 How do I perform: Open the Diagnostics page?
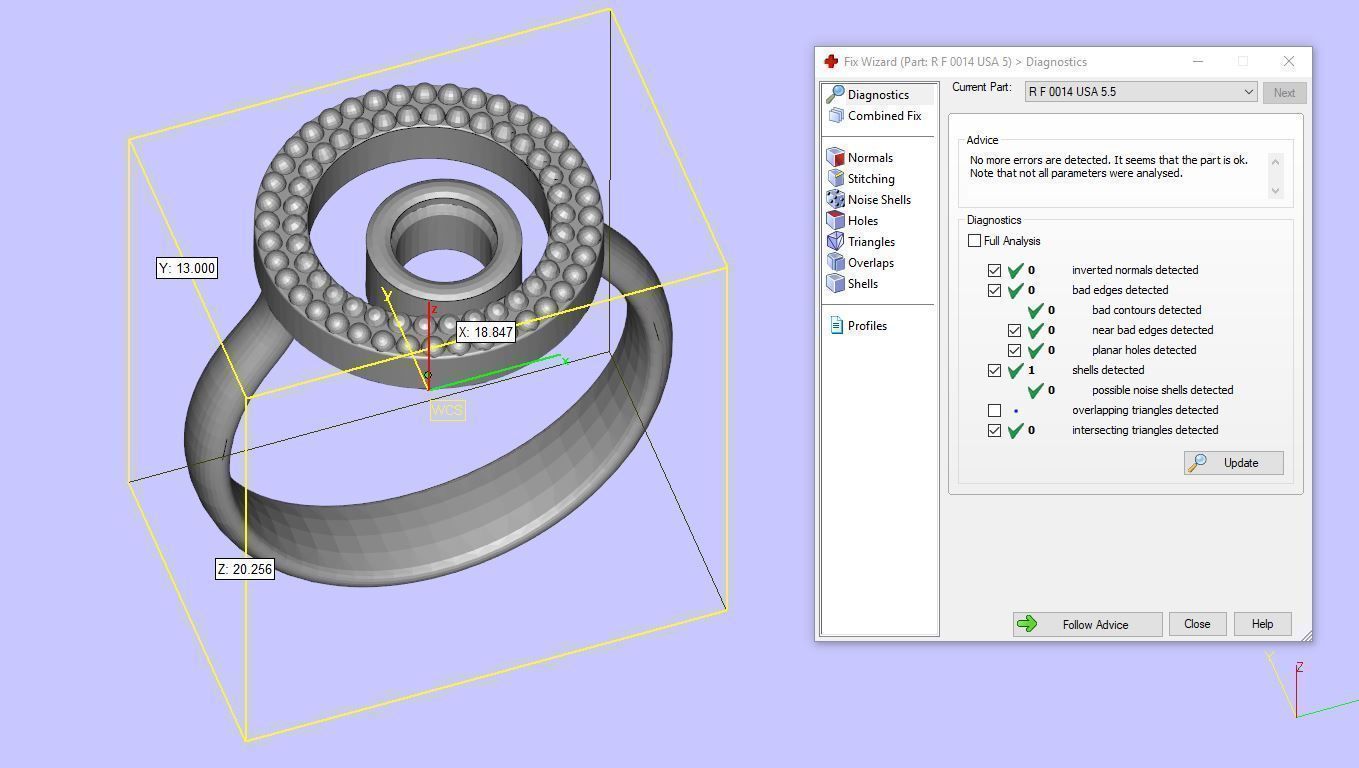point(879,95)
